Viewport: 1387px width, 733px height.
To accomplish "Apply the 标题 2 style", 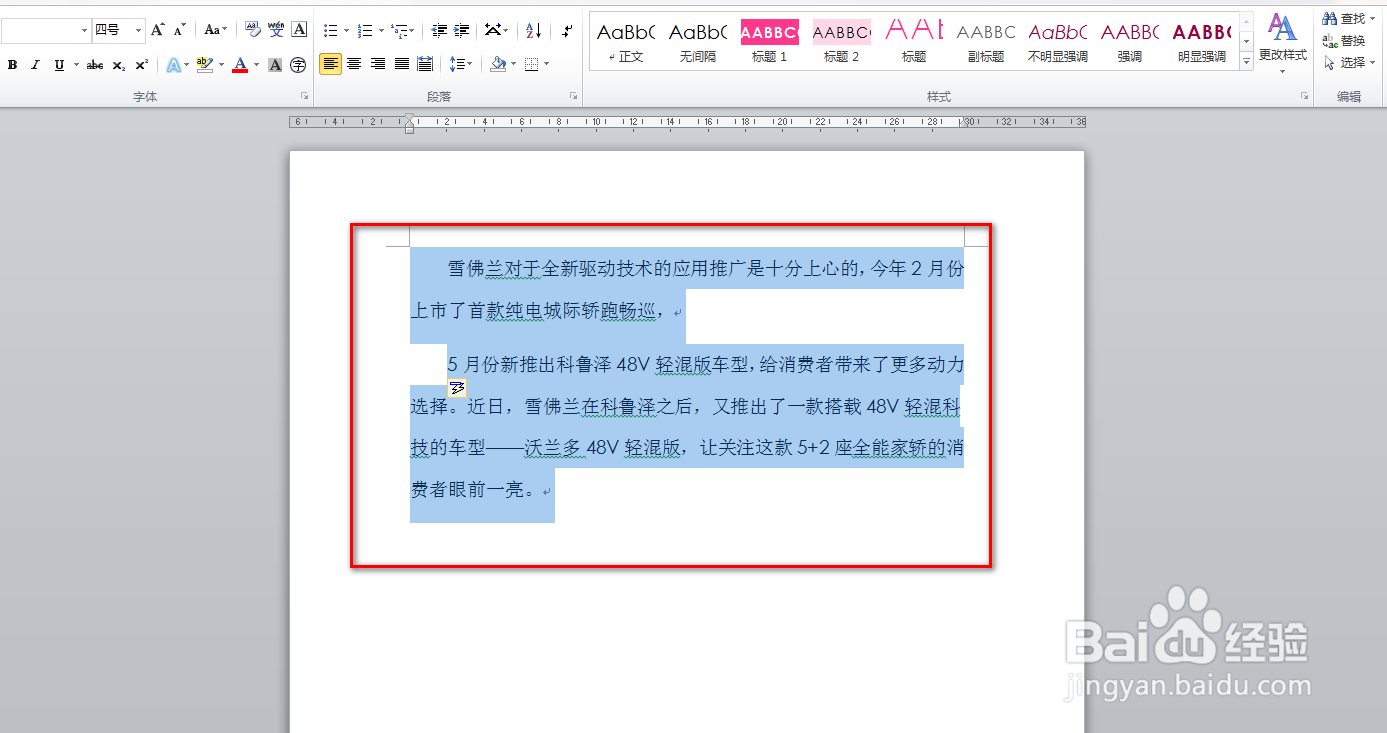I will [842, 42].
